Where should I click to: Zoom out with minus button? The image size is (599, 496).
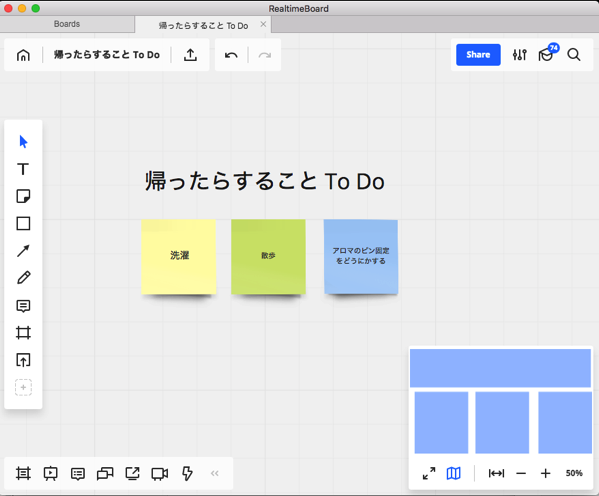point(521,474)
